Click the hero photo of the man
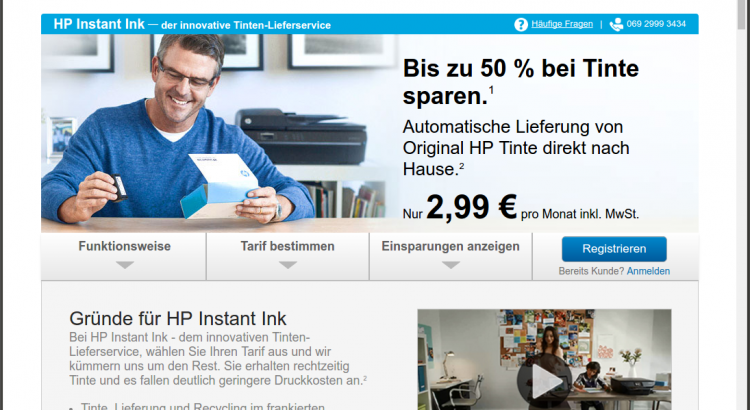Screen dimensions: 750x410 pyautogui.click(x=220, y=133)
